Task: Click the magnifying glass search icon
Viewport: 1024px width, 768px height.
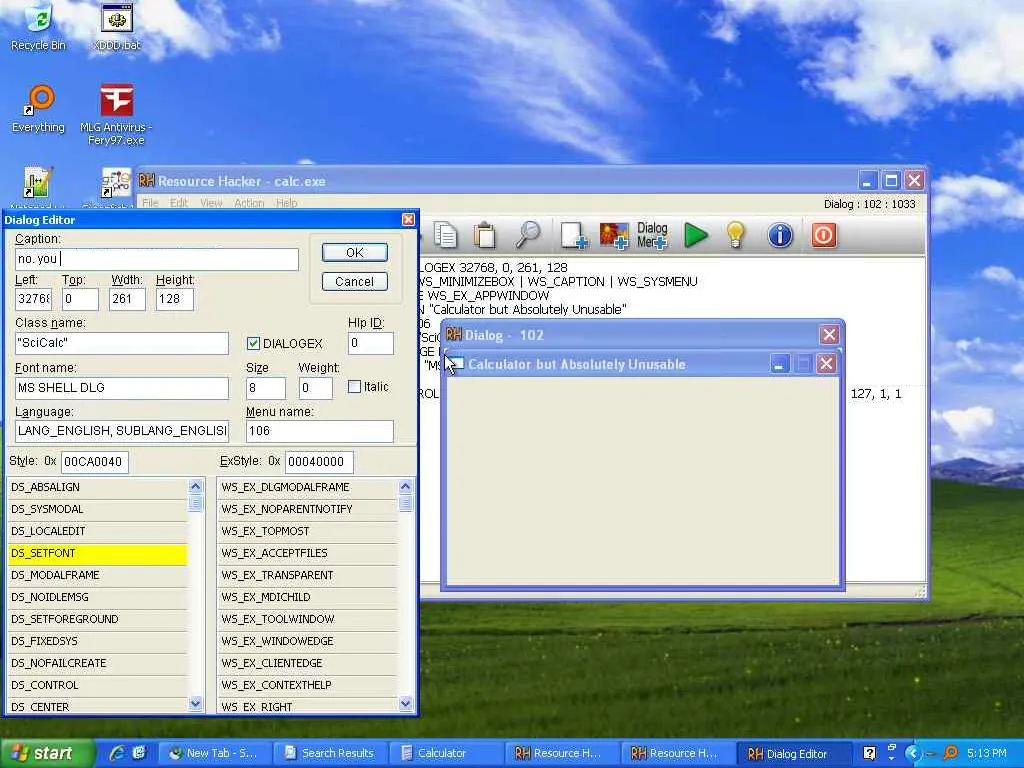Action: click(x=527, y=235)
